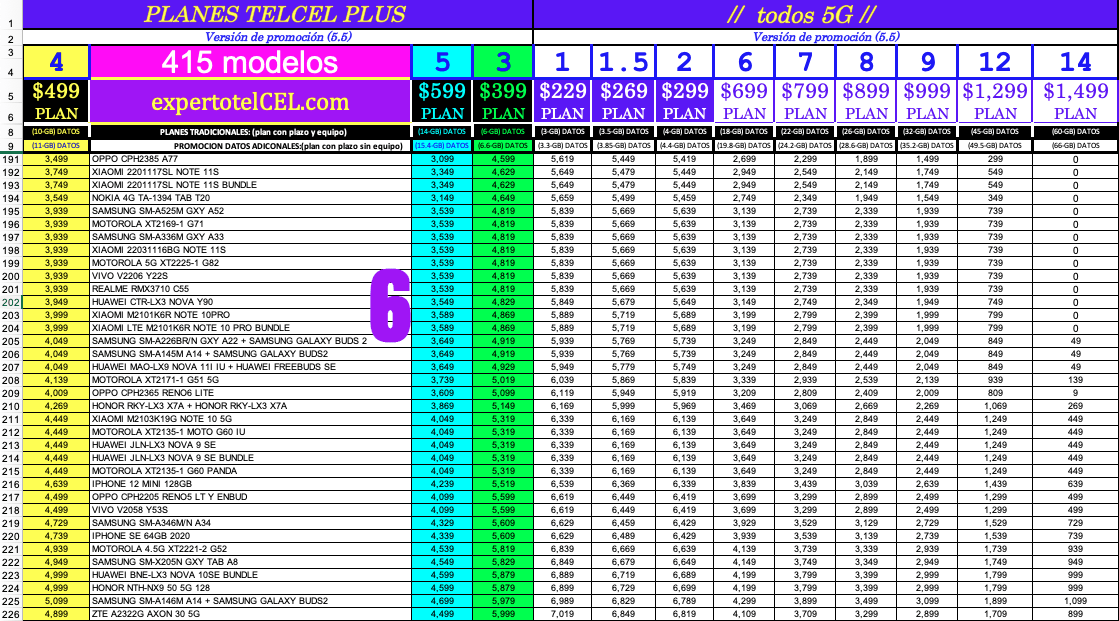Select the "VIVO V2206 Y22S" cell
Image resolution: width=1119 pixels, height=621 pixels.
click(x=250, y=276)
